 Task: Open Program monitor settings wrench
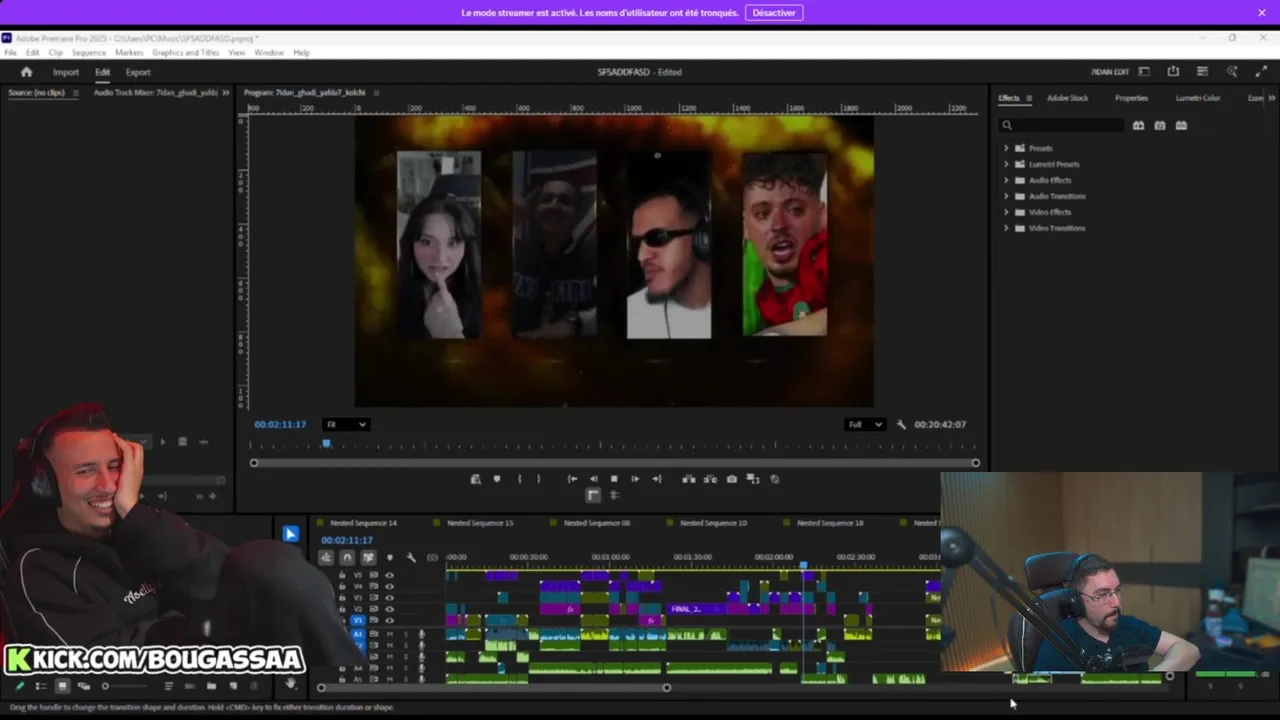pos(901,424)
